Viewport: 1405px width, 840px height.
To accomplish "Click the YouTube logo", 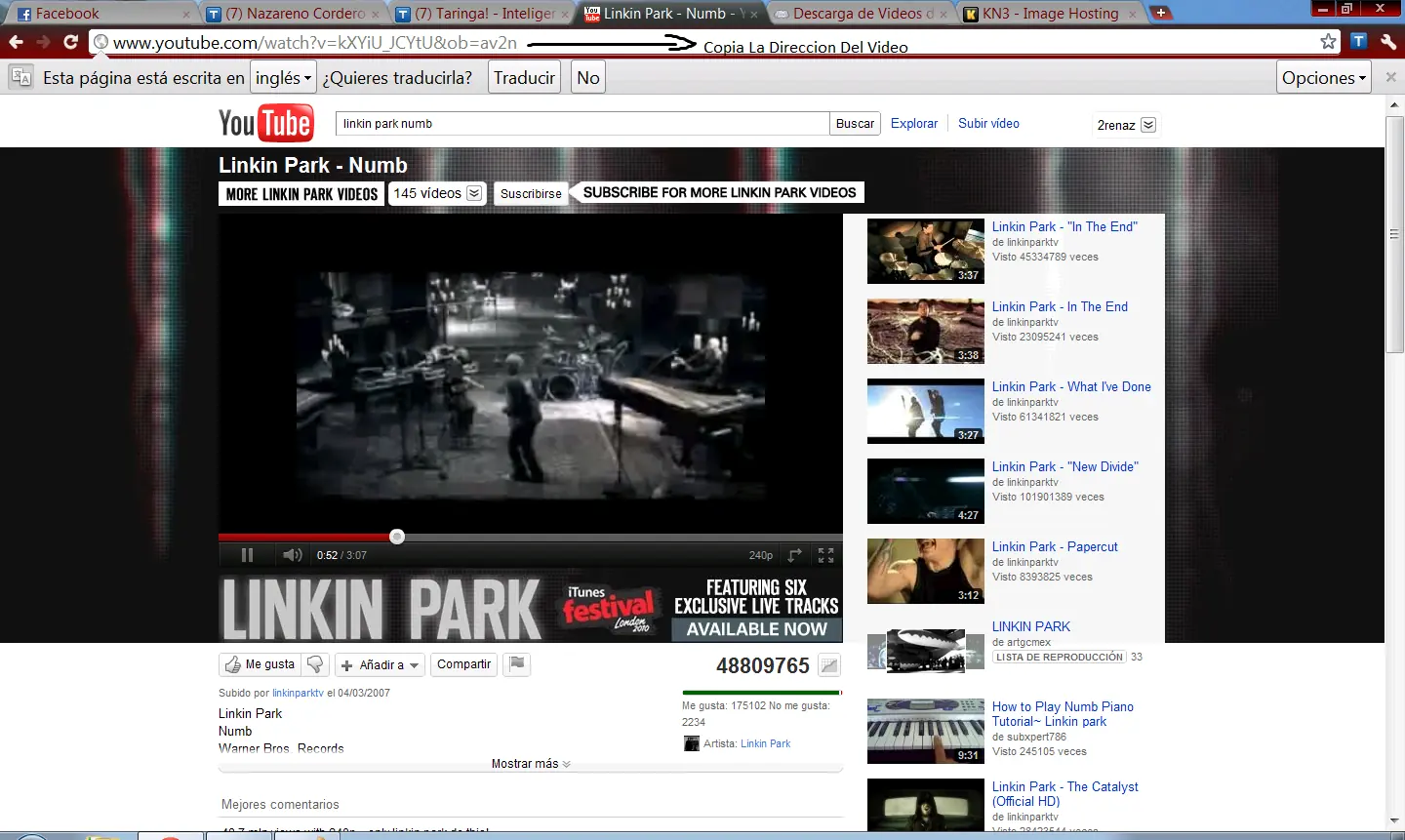I will click(266, 122).
